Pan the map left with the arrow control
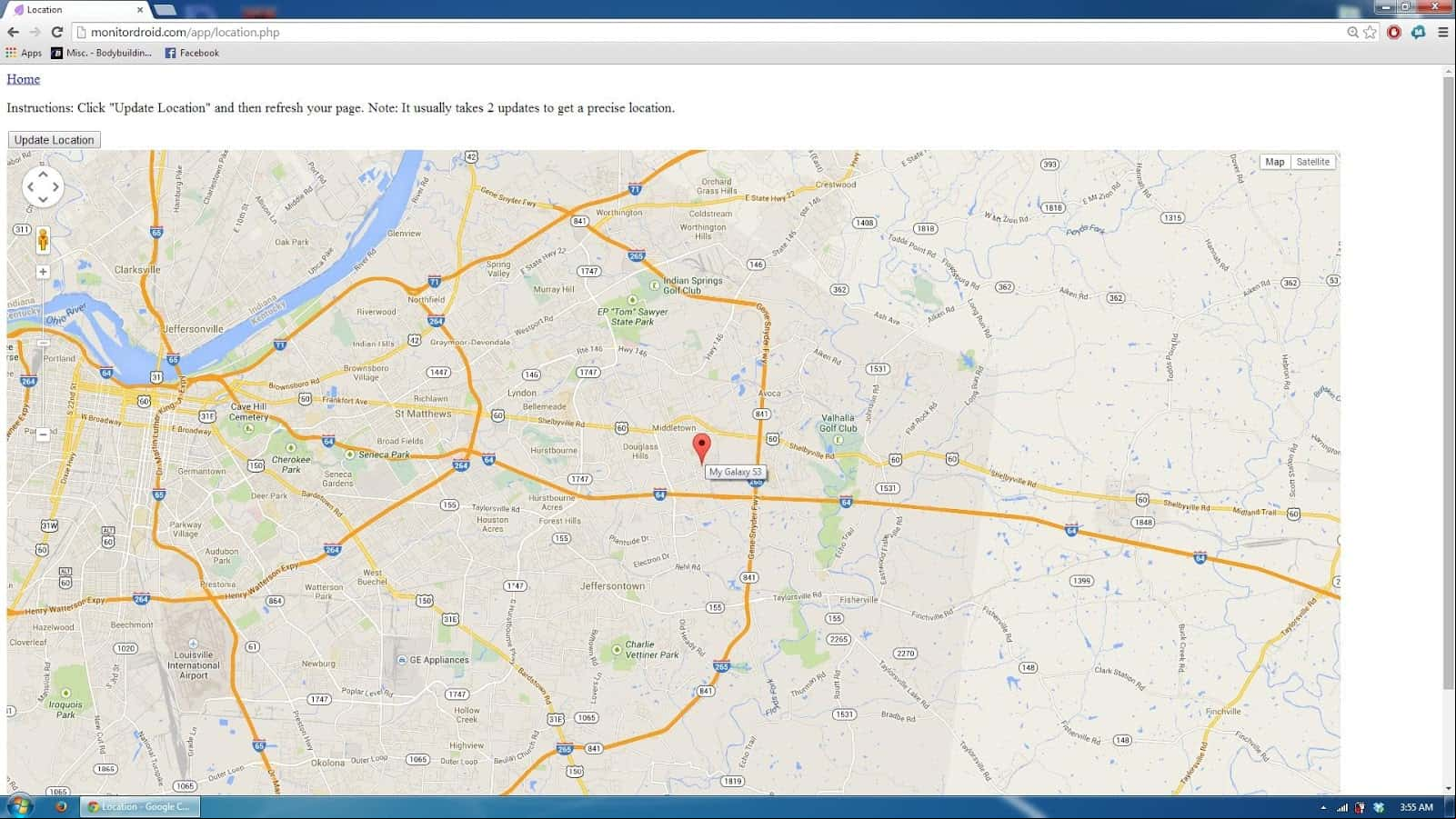 [x=30, y=187]
